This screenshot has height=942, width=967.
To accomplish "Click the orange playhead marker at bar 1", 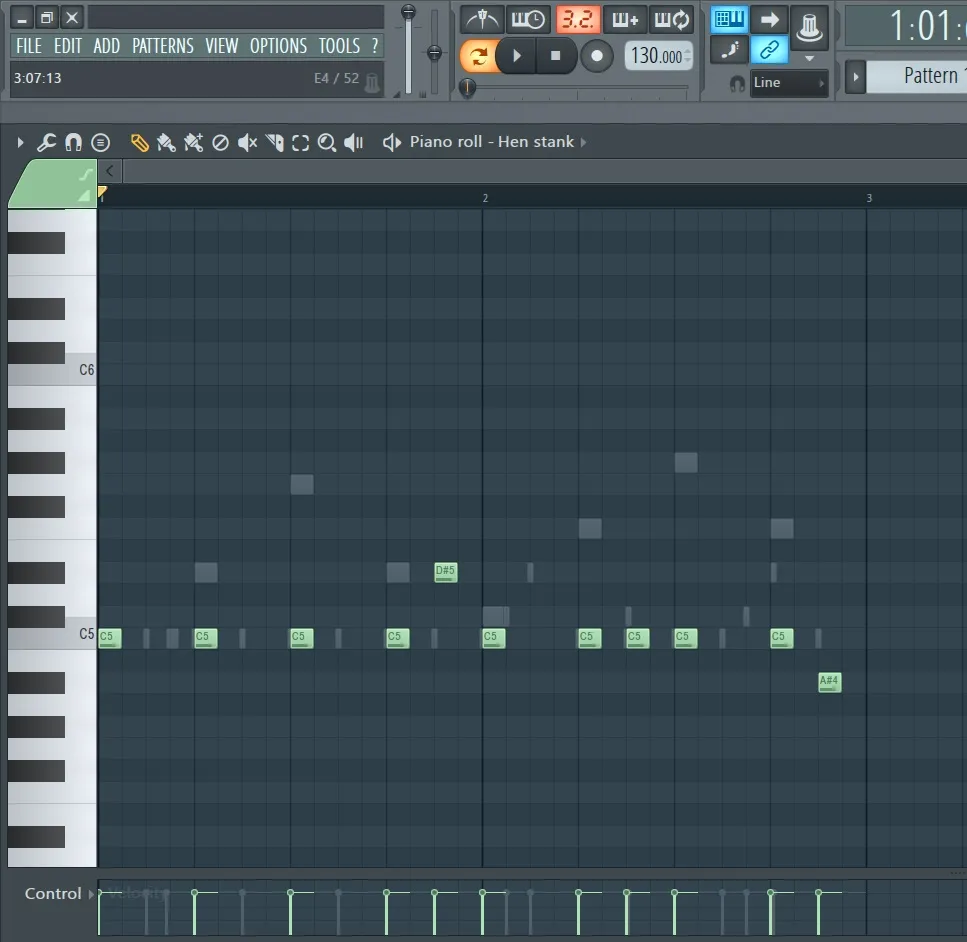I will pos(102,192).
